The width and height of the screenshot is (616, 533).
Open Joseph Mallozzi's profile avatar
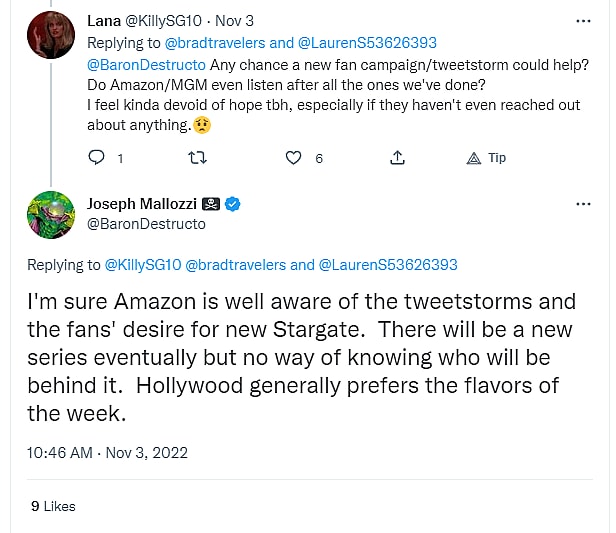coord(51,215)
